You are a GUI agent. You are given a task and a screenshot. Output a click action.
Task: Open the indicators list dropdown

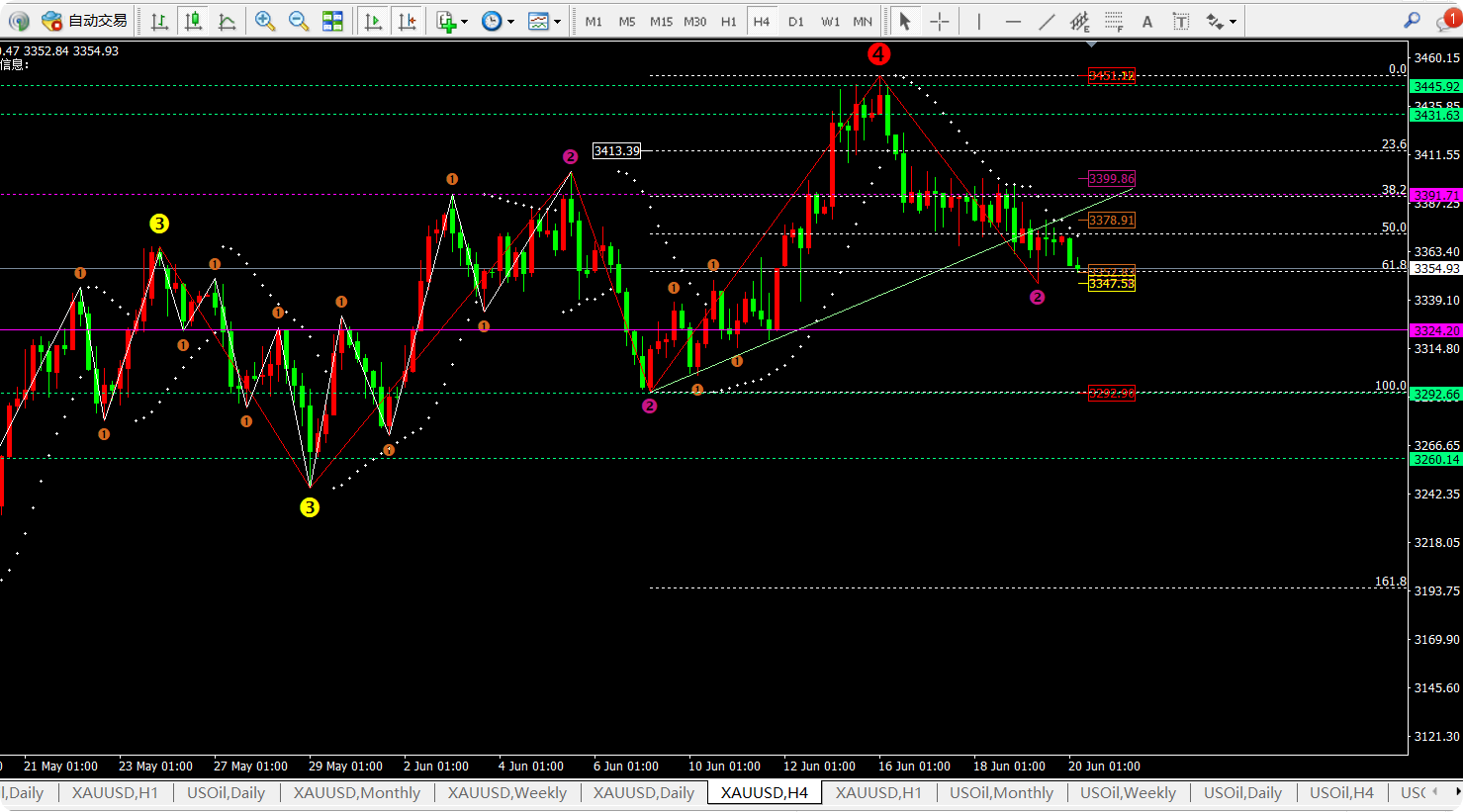[x=452, y=21]
